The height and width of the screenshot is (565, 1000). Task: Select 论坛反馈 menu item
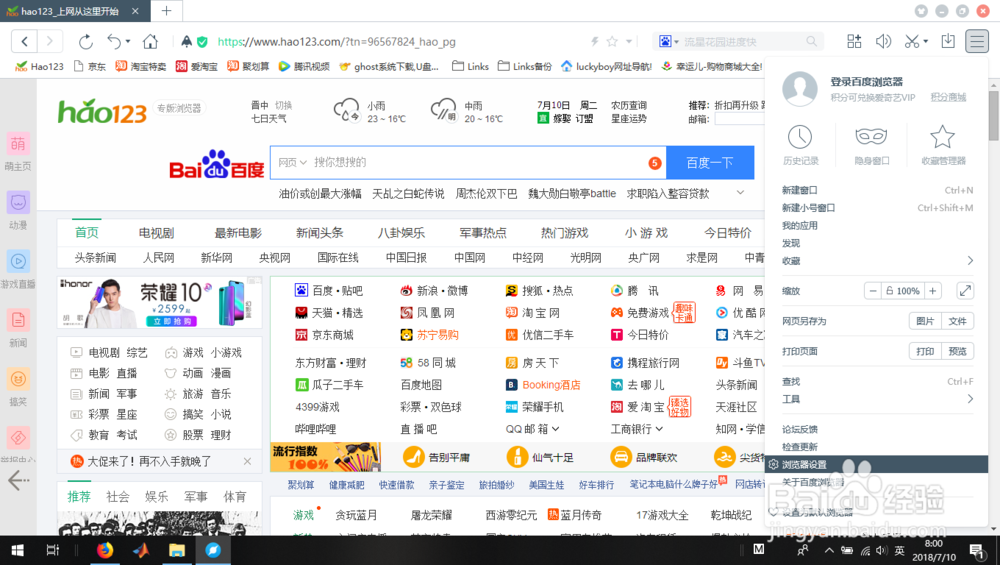(799, 429)
